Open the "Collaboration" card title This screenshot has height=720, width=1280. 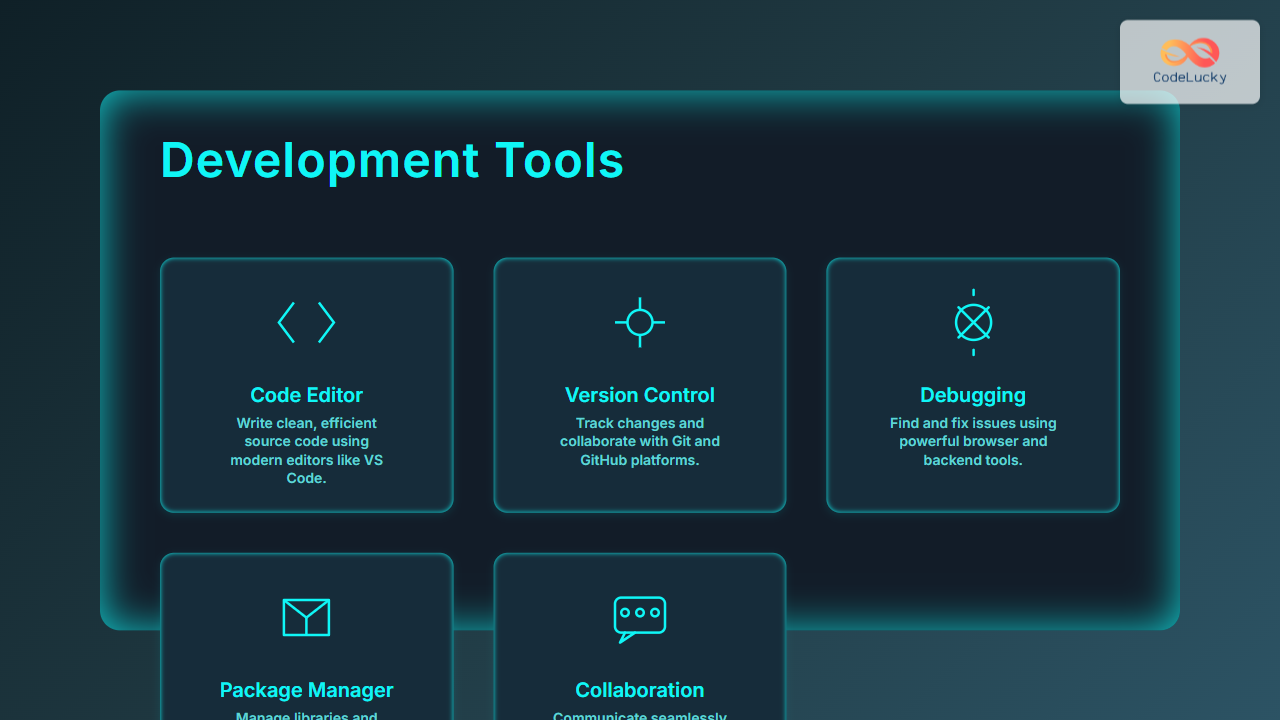(640, 690)
